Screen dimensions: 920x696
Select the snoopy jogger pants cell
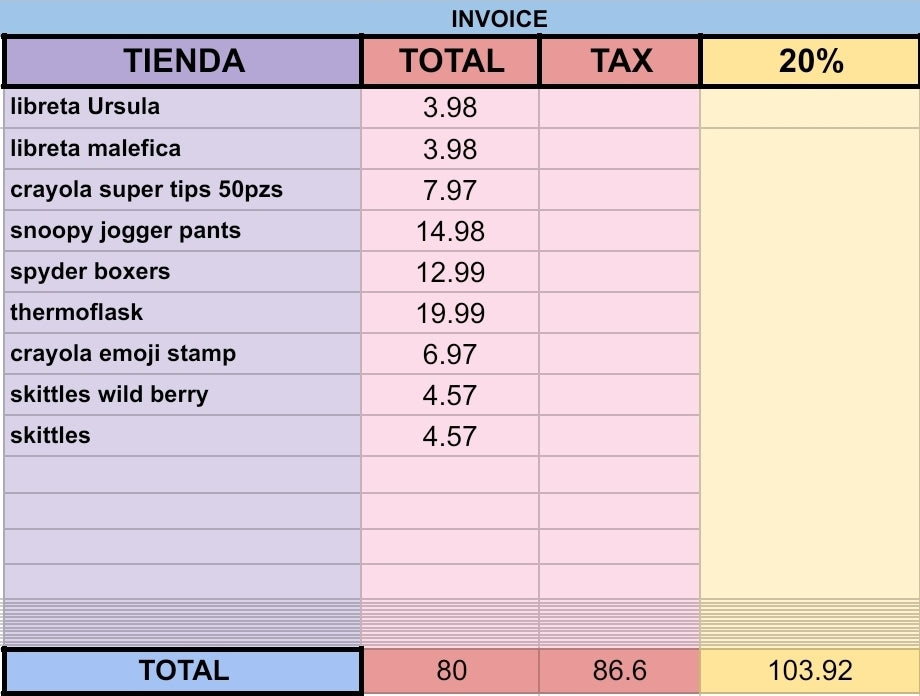(x=183, y=231)
